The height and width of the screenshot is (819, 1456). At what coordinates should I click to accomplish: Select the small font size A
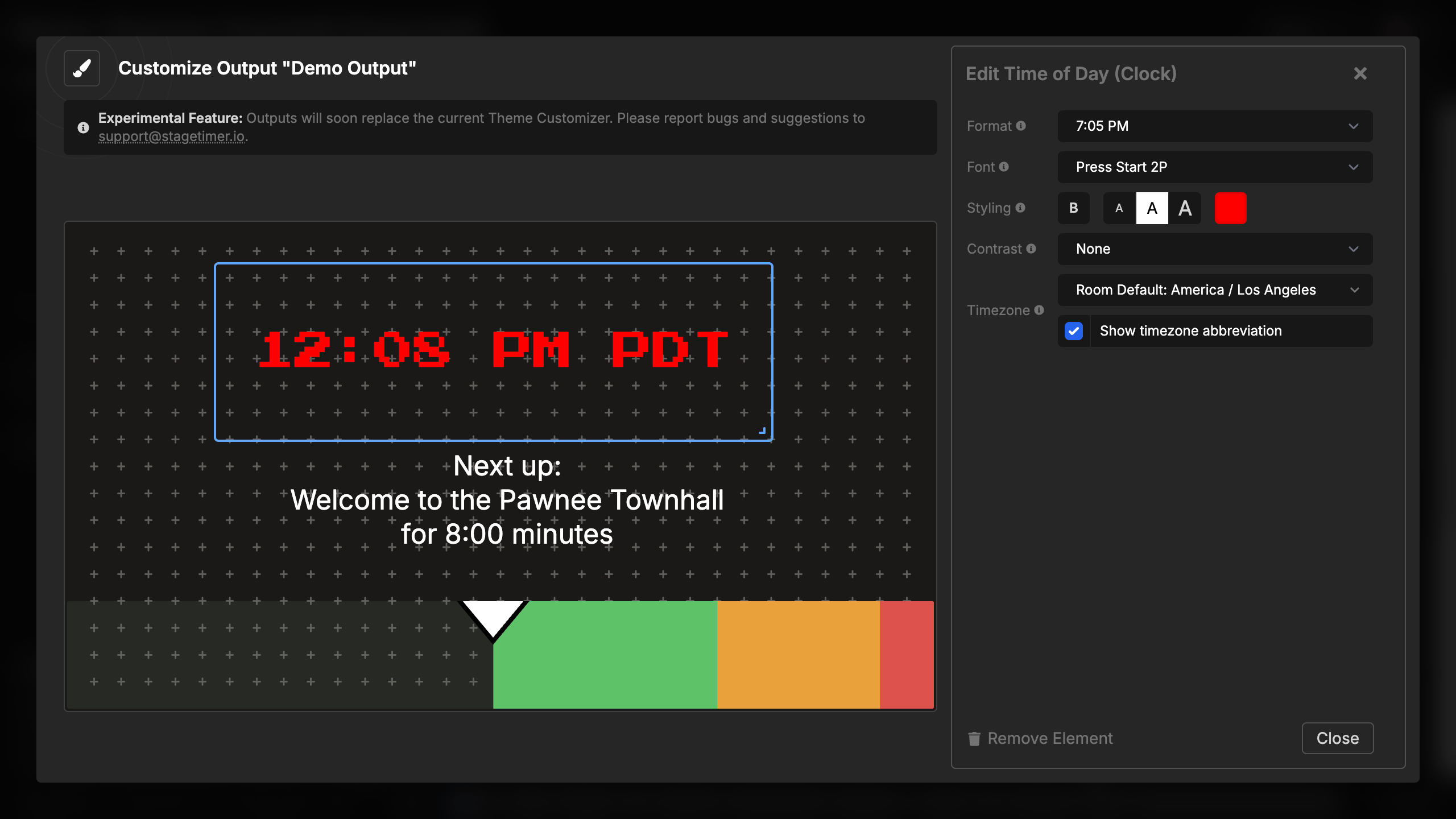click(x=1119, y=208)
